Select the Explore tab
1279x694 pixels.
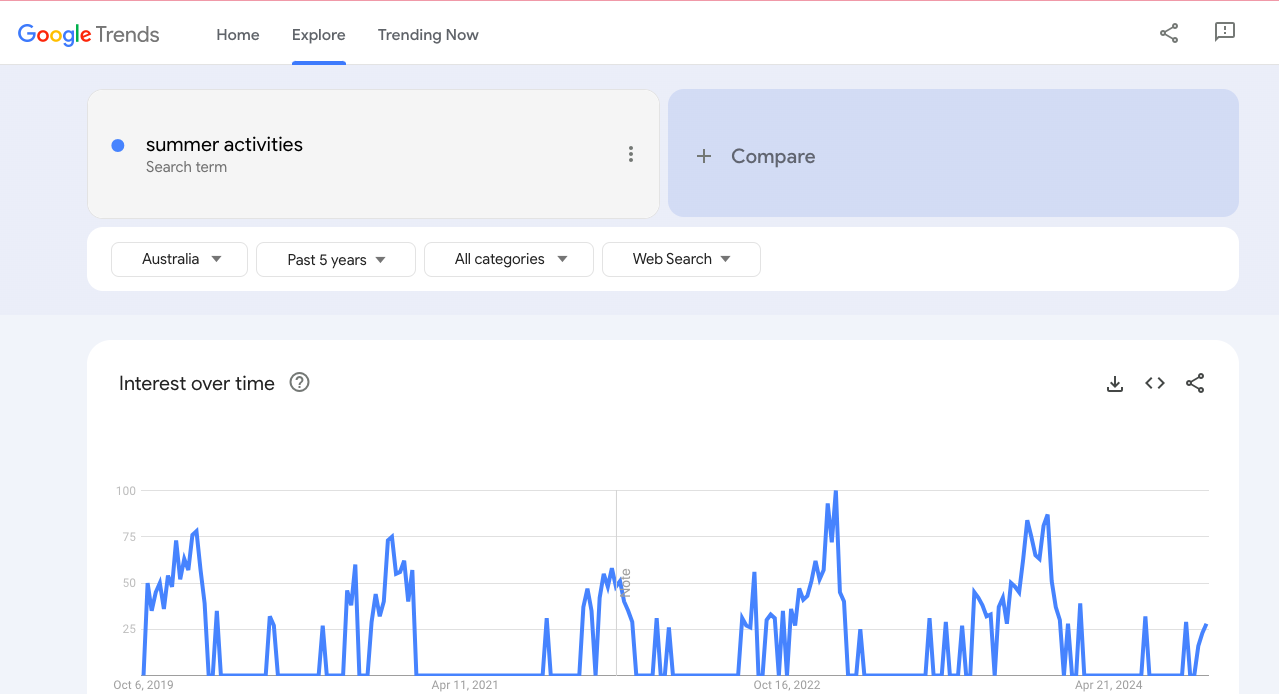[318, 35]
